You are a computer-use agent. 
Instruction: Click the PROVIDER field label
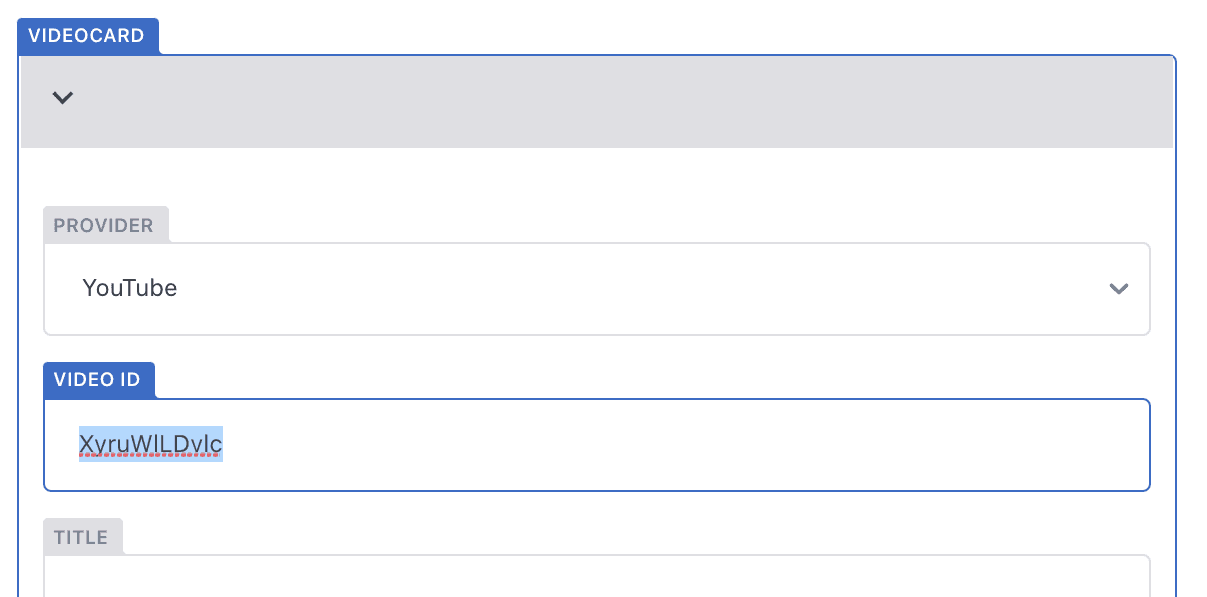104,225
